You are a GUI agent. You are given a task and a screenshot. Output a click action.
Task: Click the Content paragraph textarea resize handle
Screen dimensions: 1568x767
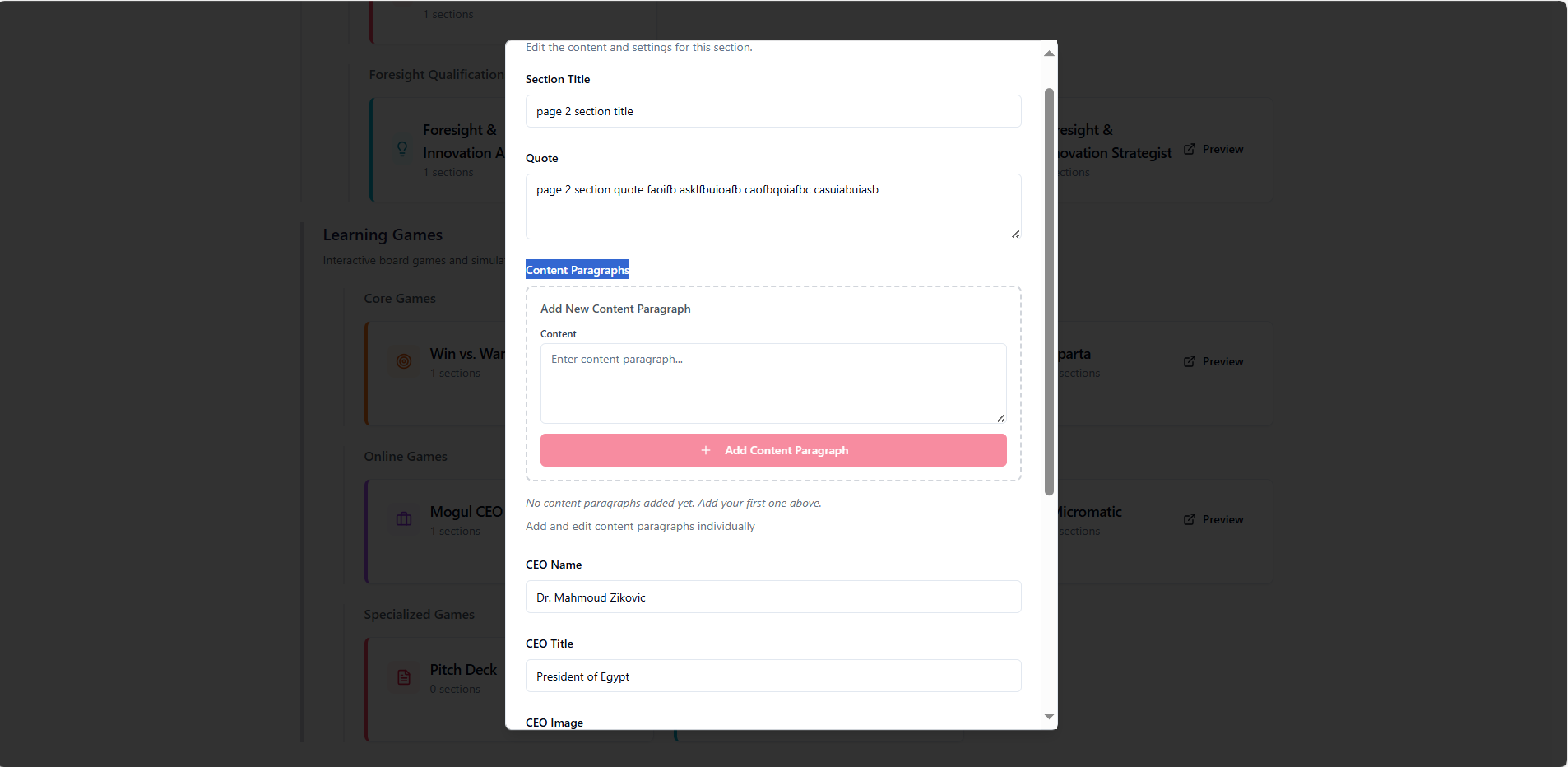point(1001,419)
